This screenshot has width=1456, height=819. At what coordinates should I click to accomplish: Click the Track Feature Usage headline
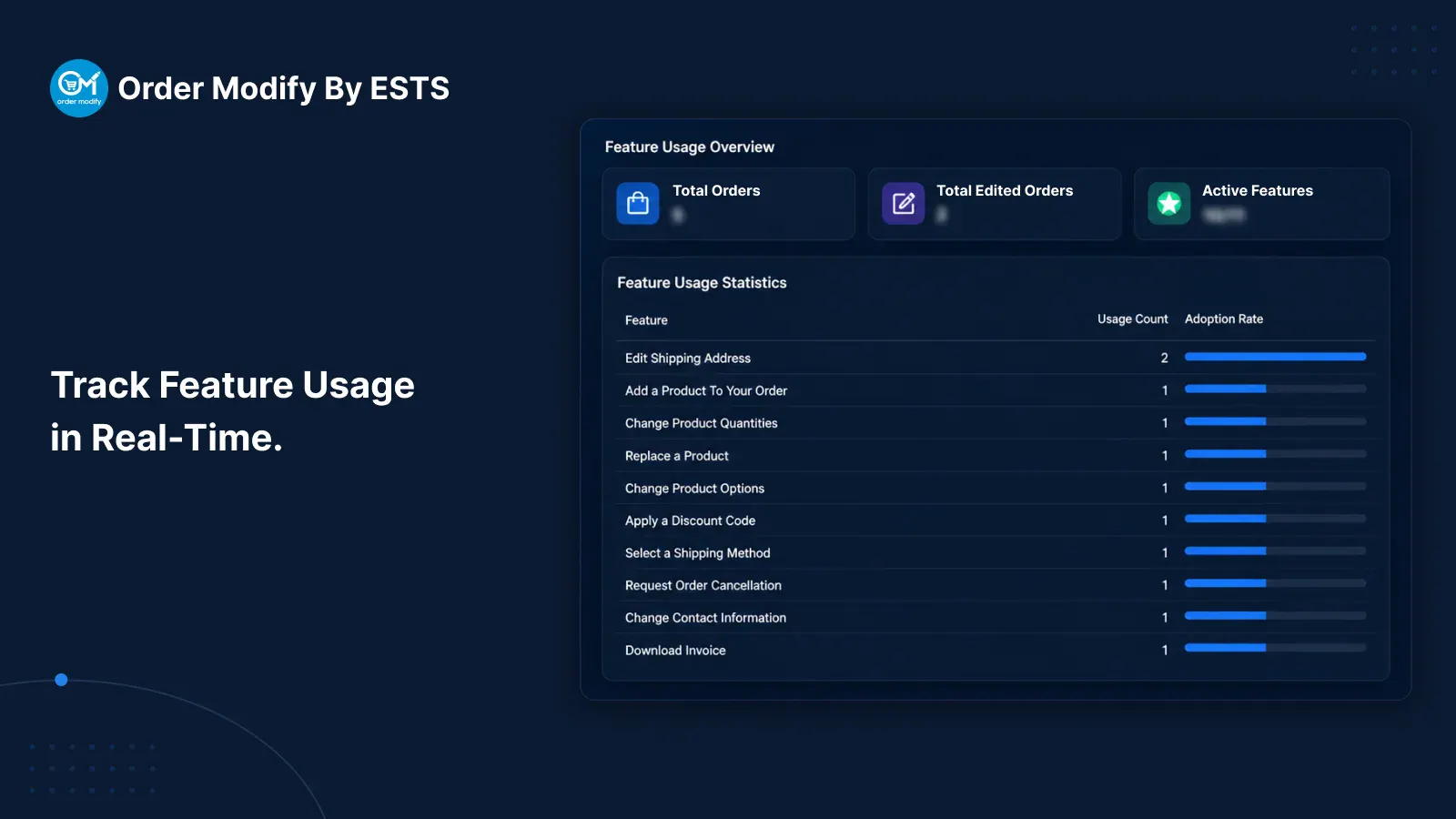(x=233, y=411)
